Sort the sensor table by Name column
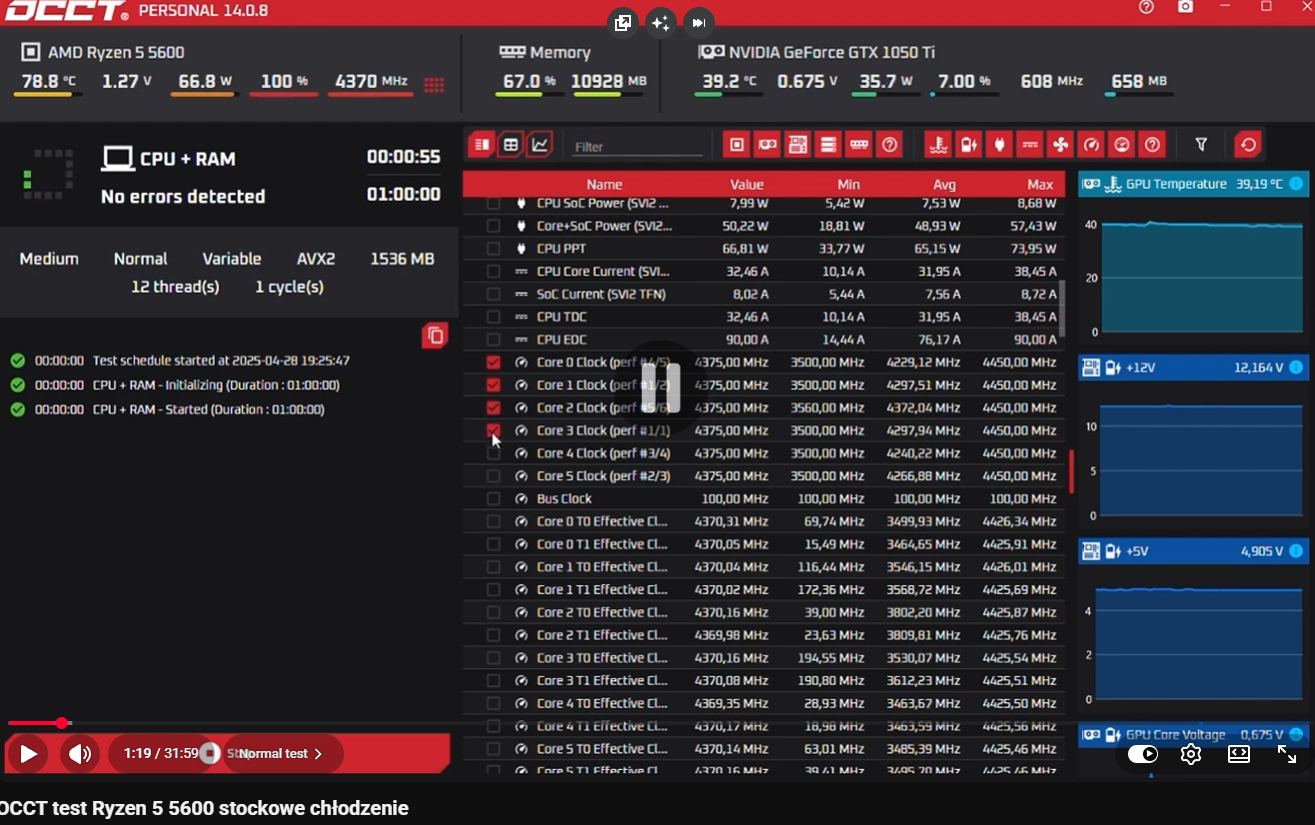 [604, 184]
